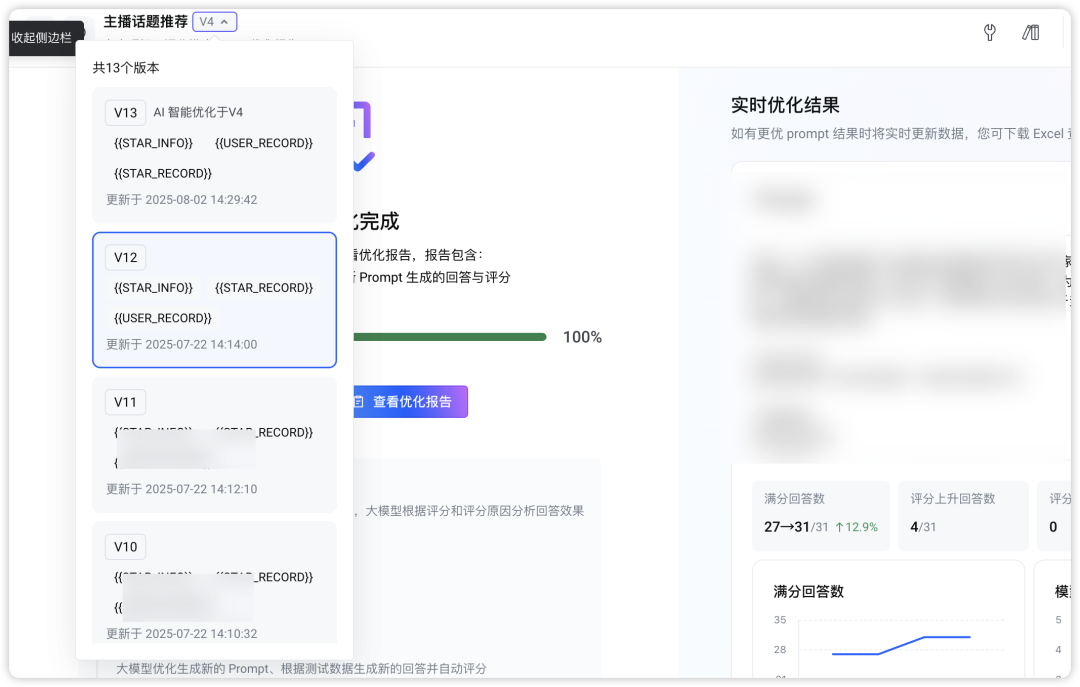
Task: Click the V10 version badge
Action: [126, 547]
